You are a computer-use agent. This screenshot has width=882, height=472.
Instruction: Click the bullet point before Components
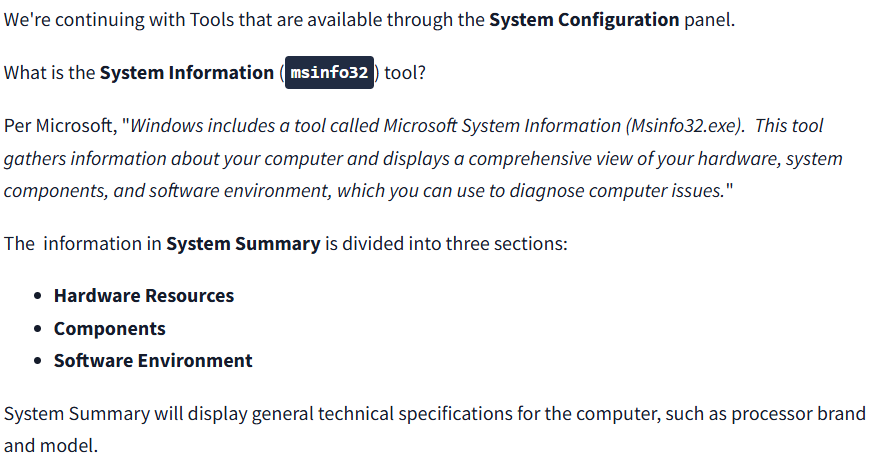[x=37, y=329]
